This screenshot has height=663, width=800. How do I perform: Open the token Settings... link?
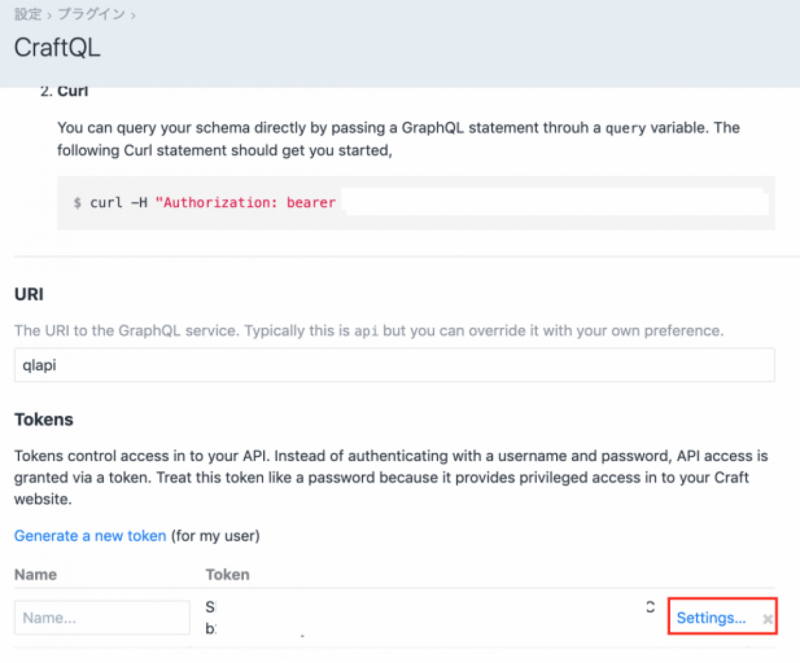point(711,618)
